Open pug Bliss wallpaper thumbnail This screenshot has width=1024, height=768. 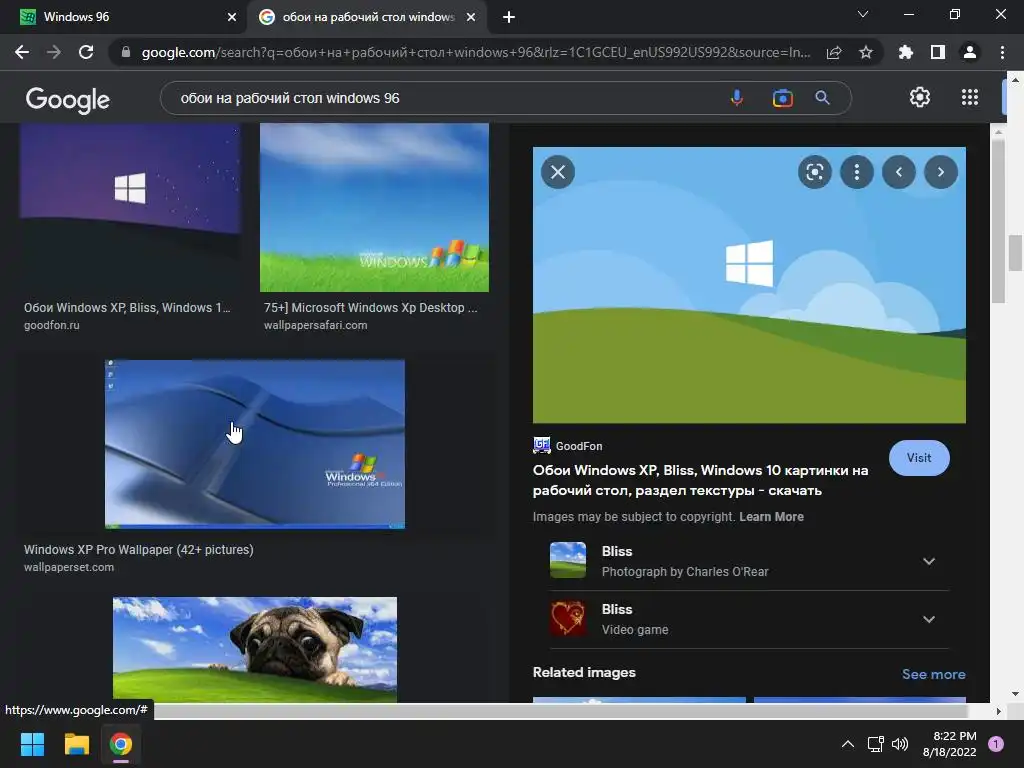tap(255, 650)
